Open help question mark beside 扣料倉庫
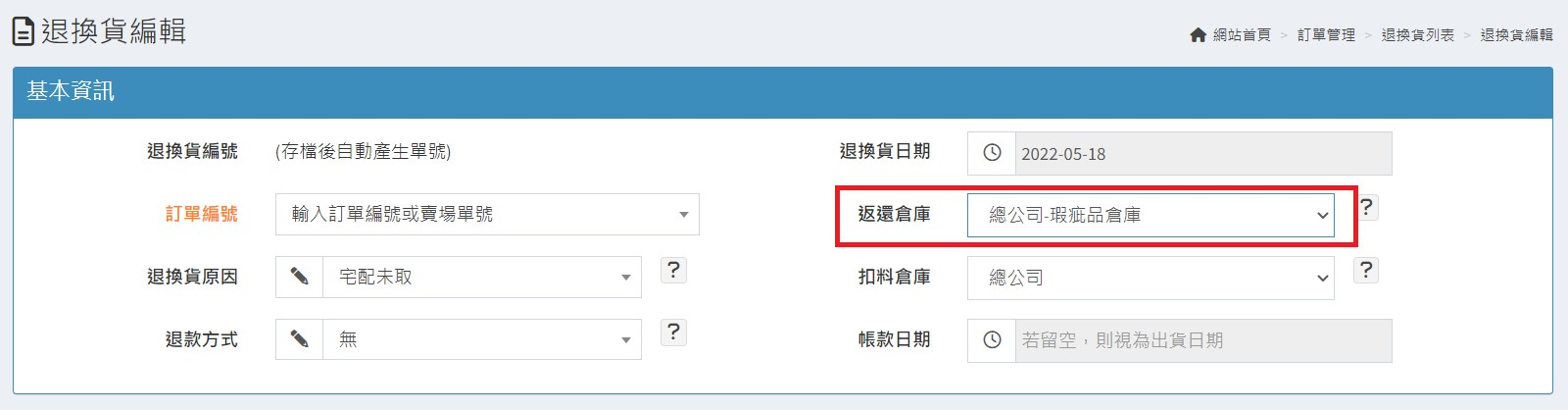The image size is (1568, 410). click(1366, 271)
